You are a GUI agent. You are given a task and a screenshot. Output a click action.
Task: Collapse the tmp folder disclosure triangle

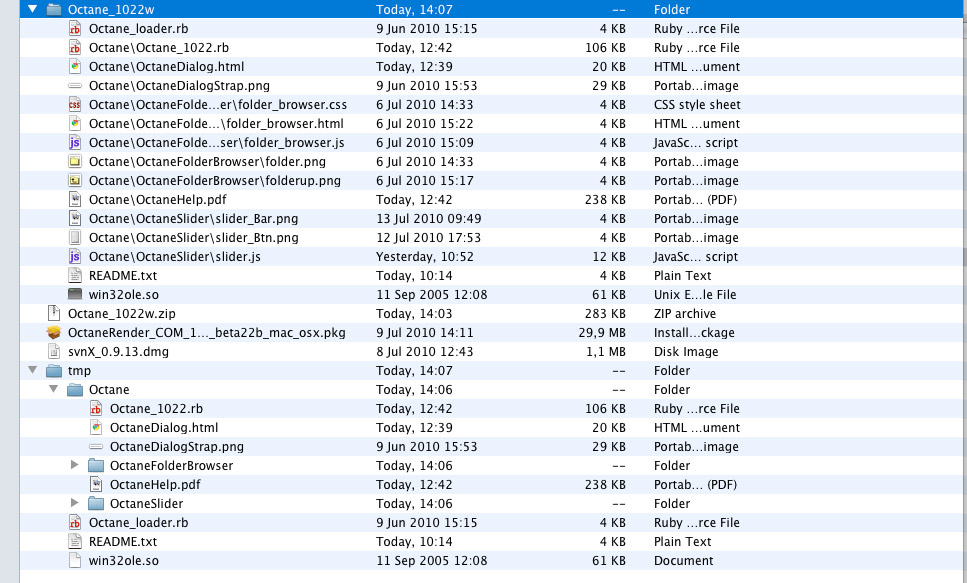click(33, 370)
